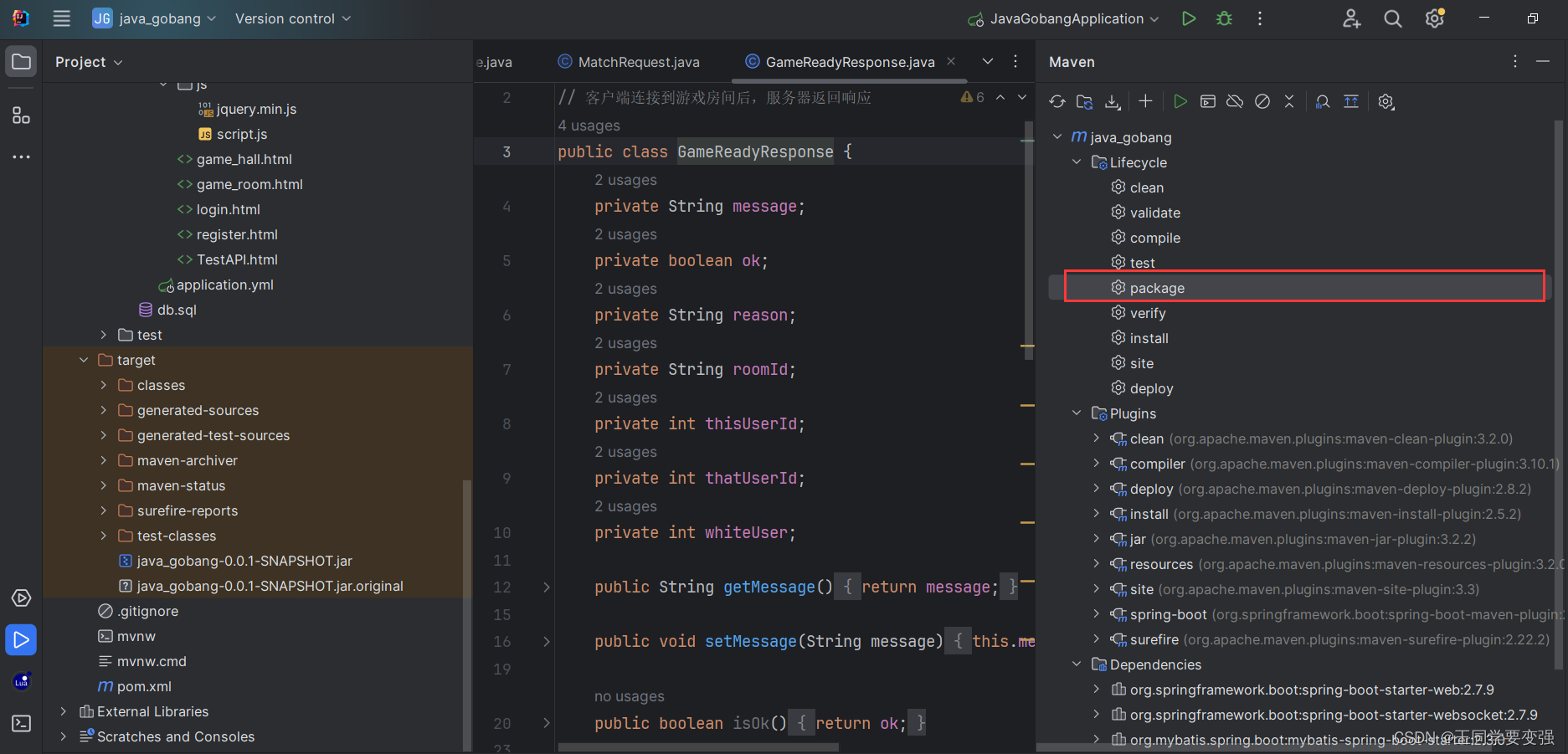Screen dimensions: 1568x754
Task: Show more tool windows ellipsis
Action: point(22,156)
